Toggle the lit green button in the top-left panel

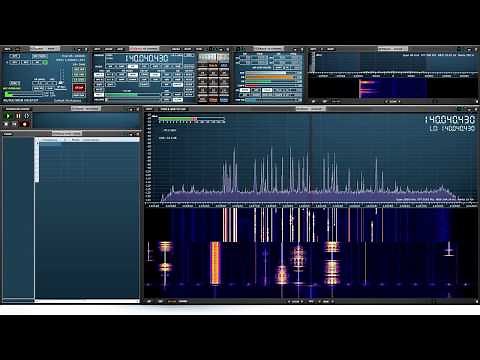tap(45, 62)
